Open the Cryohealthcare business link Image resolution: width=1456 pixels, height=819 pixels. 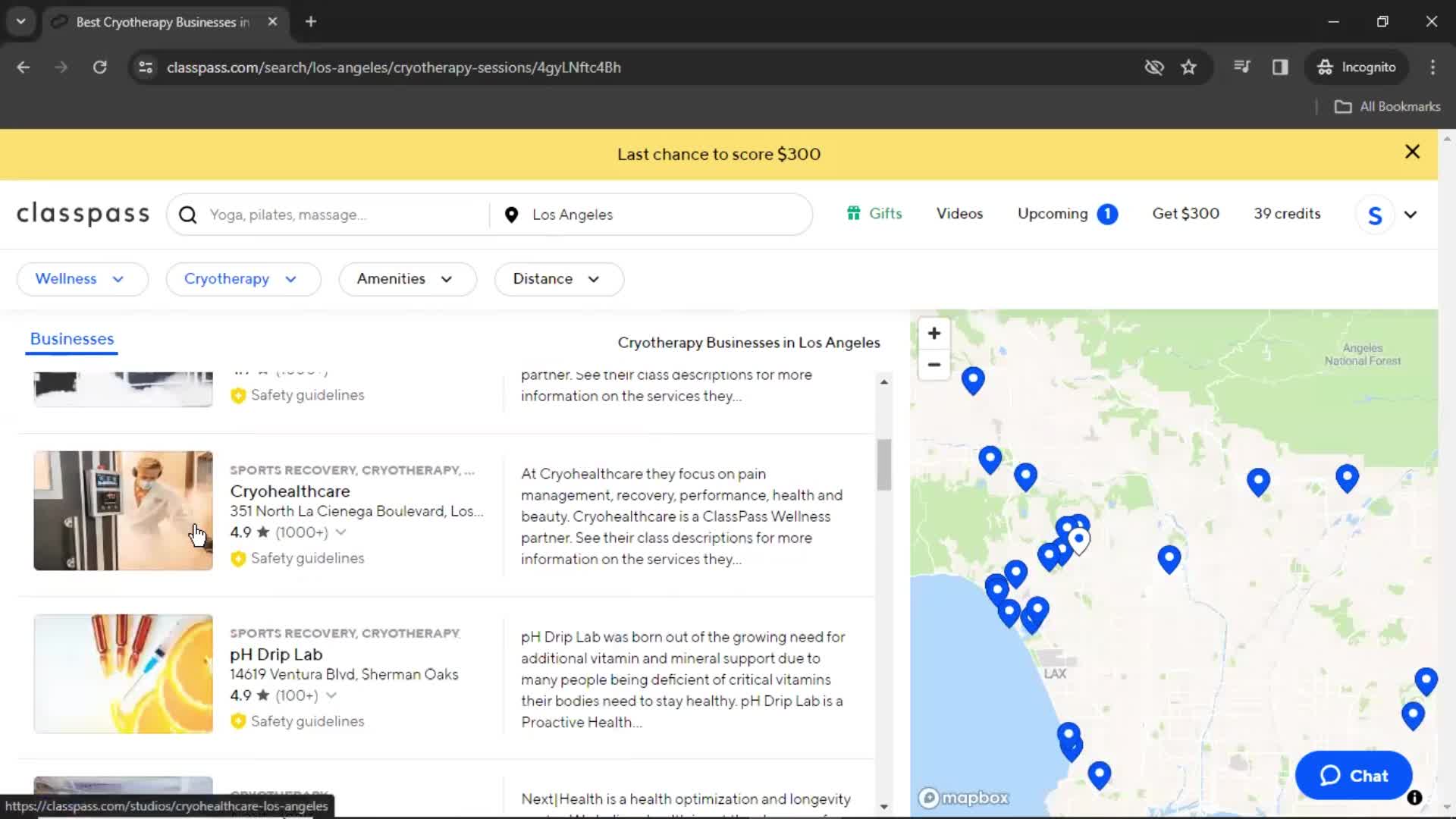tap(290, 491)
